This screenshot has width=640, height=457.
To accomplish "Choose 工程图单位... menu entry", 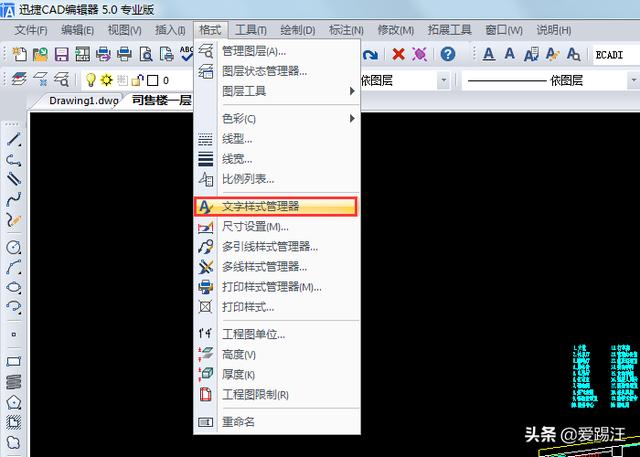I will pos(277,334).
